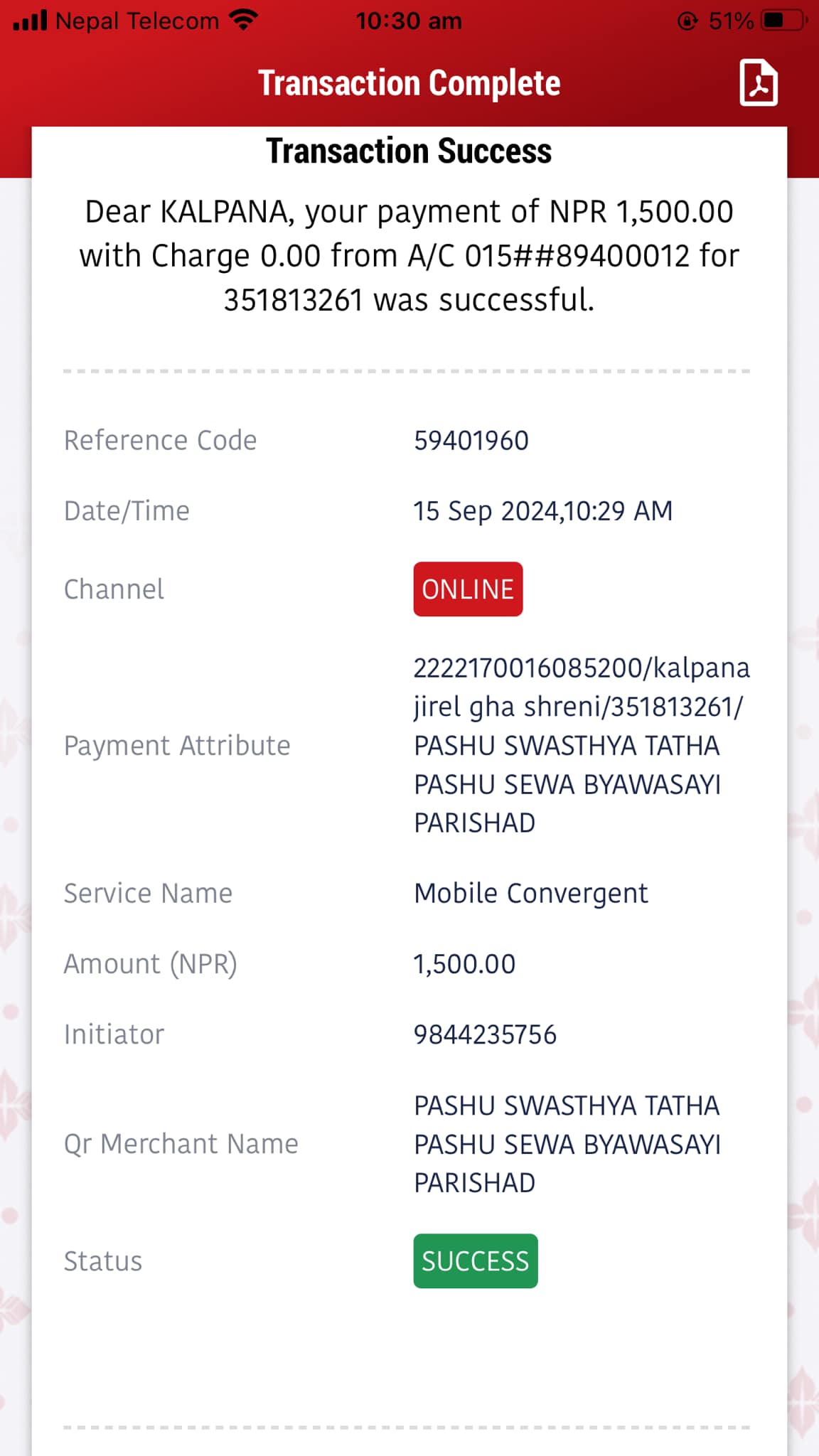
Task: Tap the payment confirmation message paragraph
Action: (x=409, y=256)
